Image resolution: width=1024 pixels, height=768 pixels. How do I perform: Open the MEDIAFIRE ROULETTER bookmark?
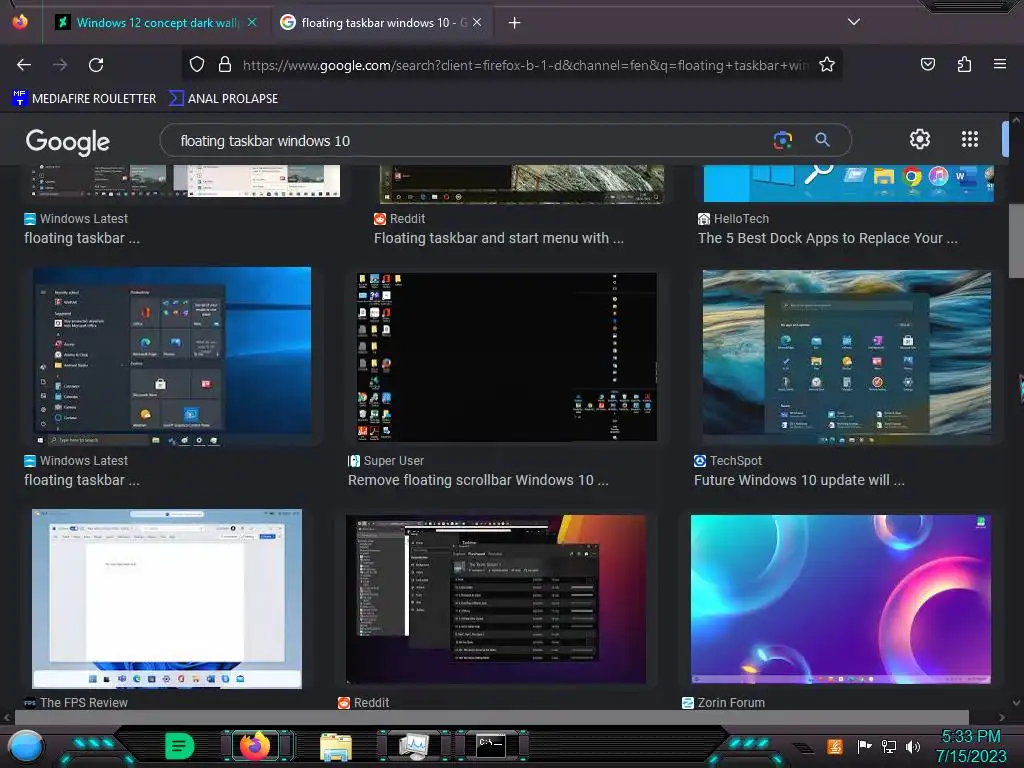[84, 99]
